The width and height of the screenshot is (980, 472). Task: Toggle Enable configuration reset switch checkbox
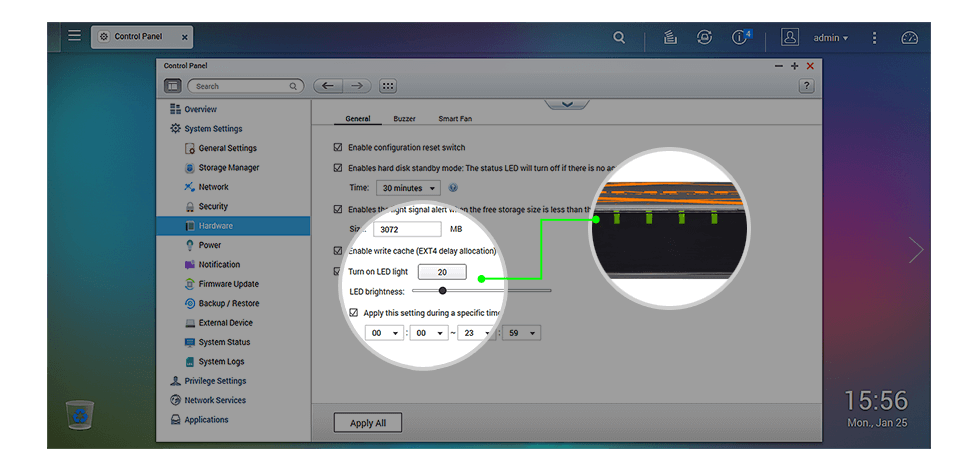pyautogui.click(x=338, y=147)
